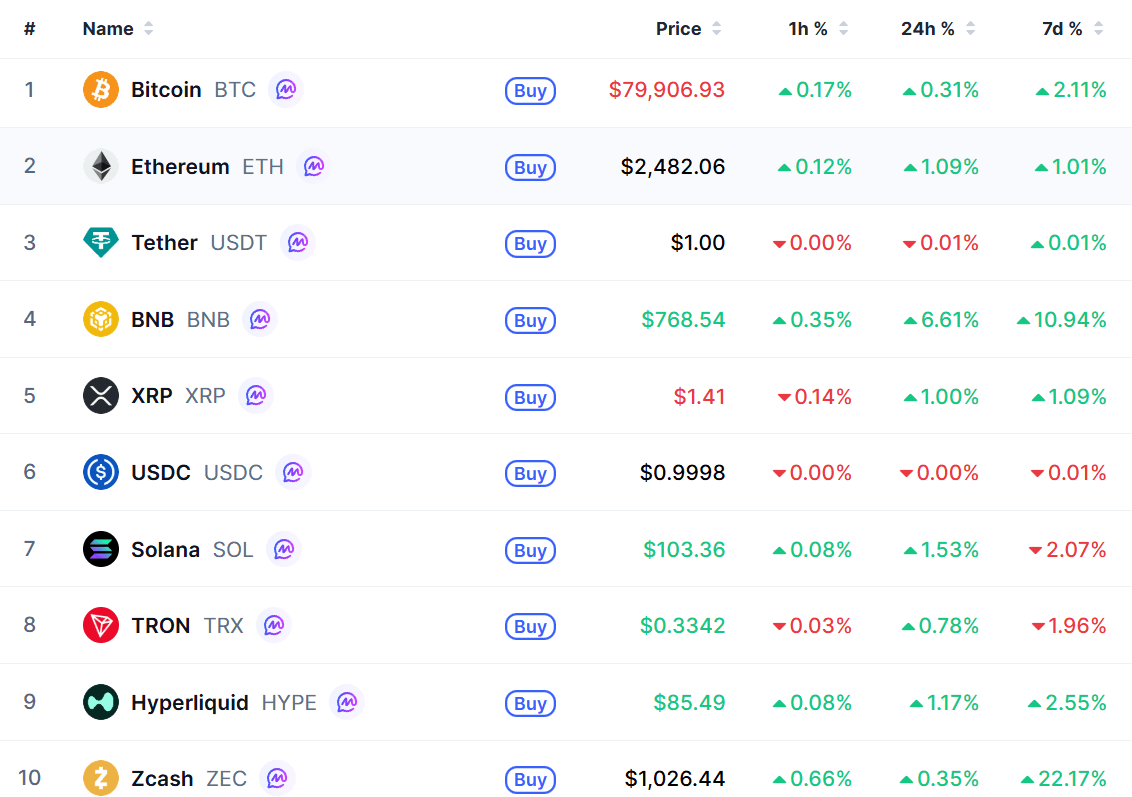Click the BNB yellow coin logo
Viewport: 1132px width, 797px height.
[x=100, y=319]
